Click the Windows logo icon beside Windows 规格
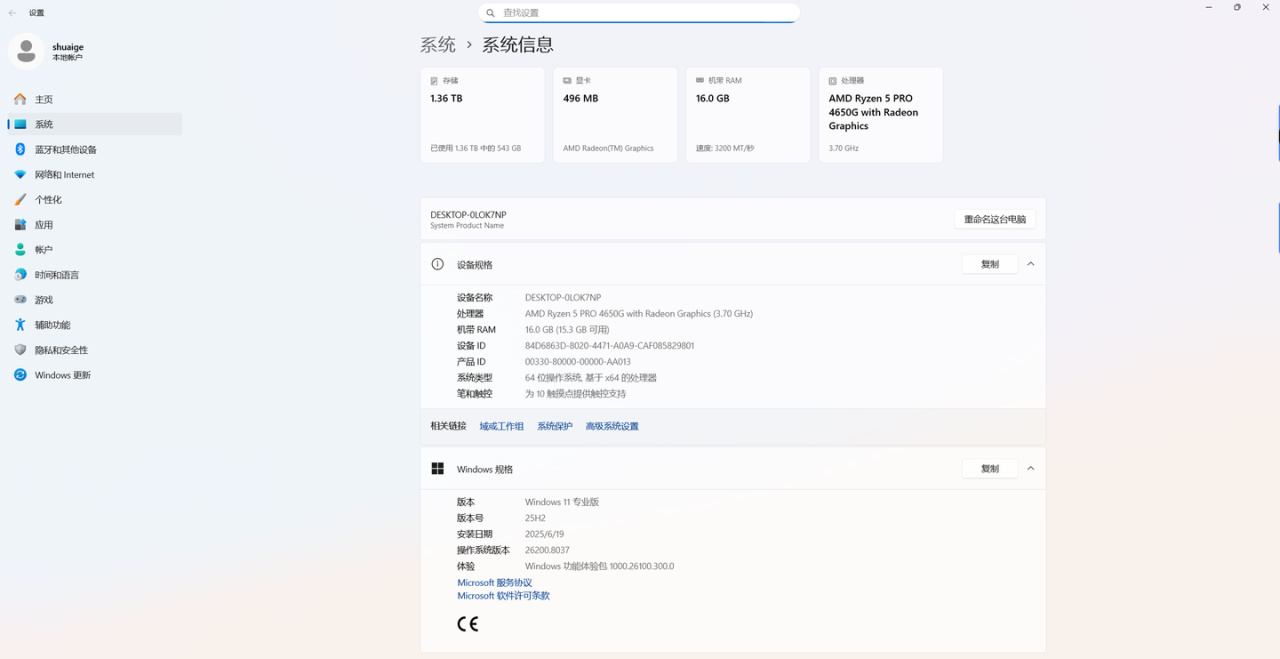Image resolution: width=1280 pixels, height=659 pixels. pyautogui.click(x=437, y=468)
